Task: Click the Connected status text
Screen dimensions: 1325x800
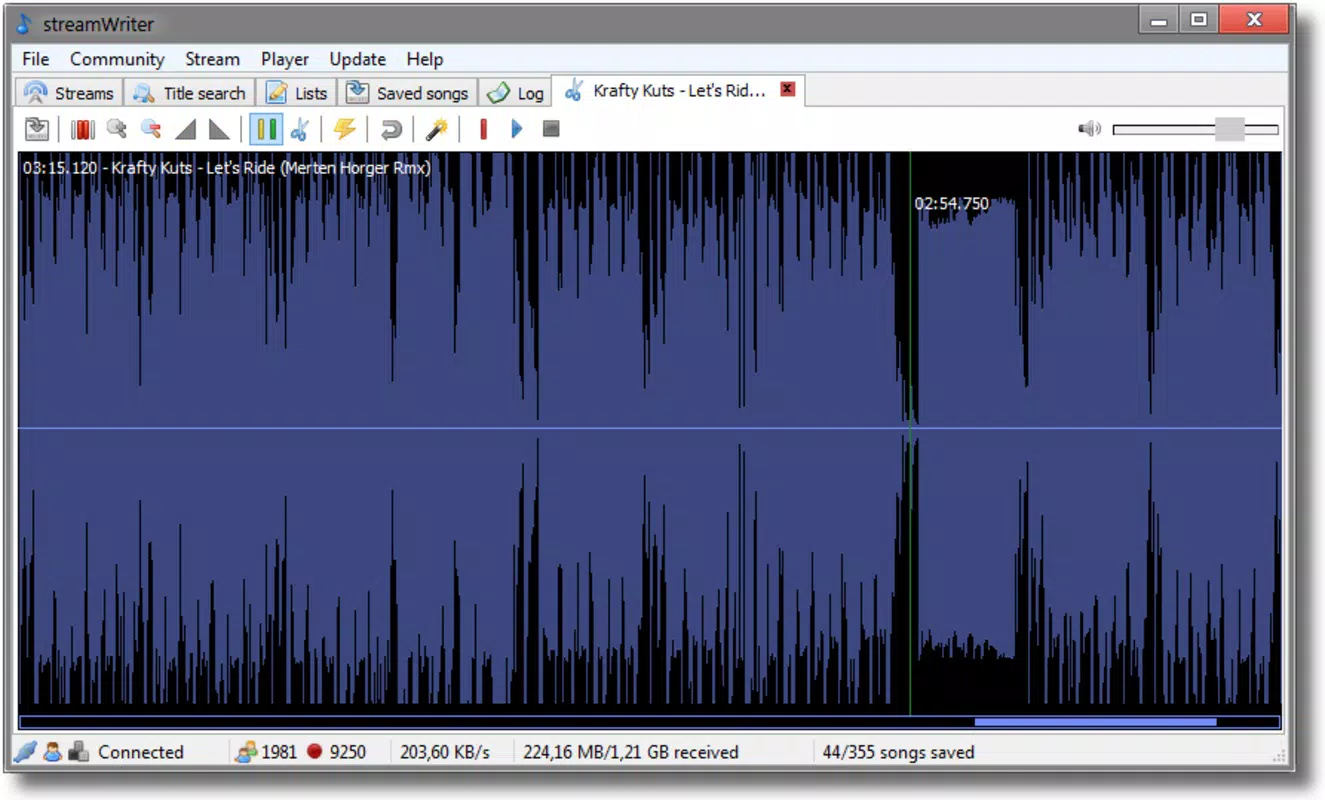Action: point(141,752)
